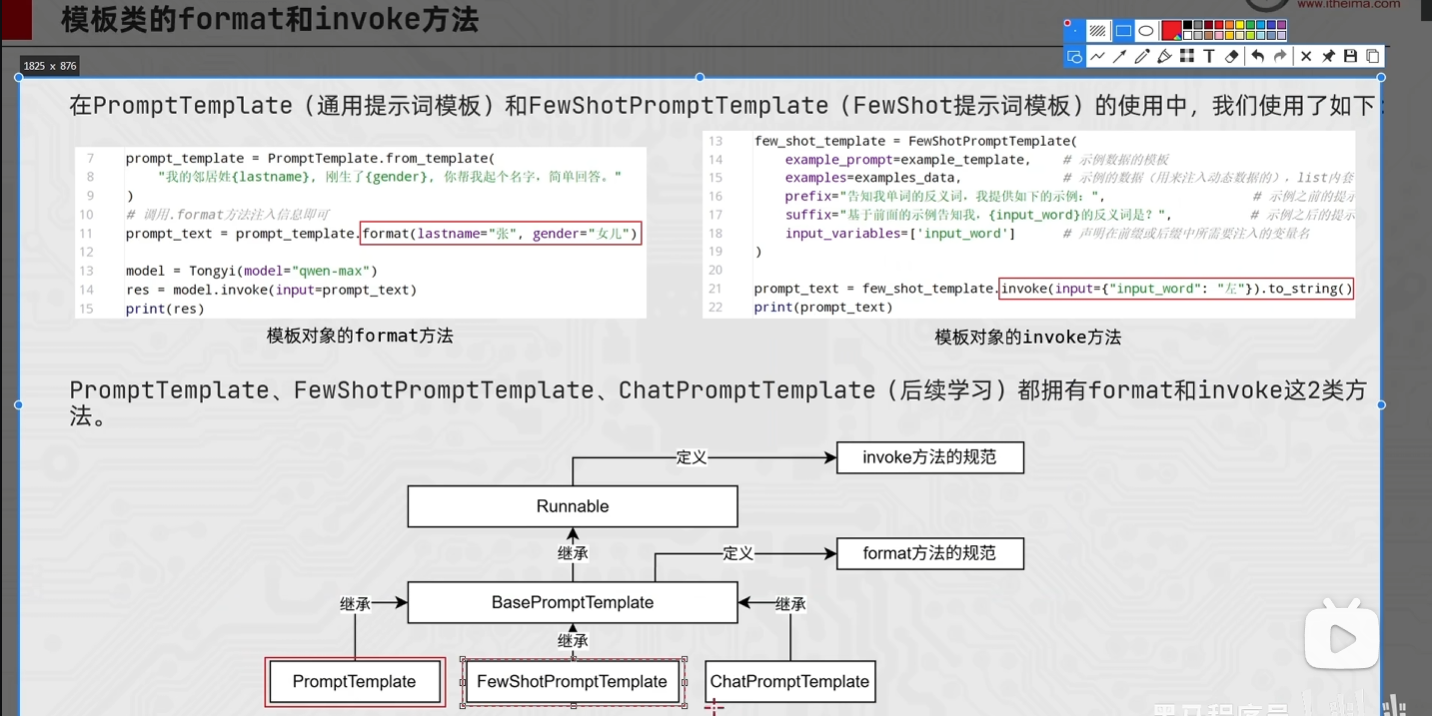
Task: Click the selection handle on left edge
Action: pos(18,405)
